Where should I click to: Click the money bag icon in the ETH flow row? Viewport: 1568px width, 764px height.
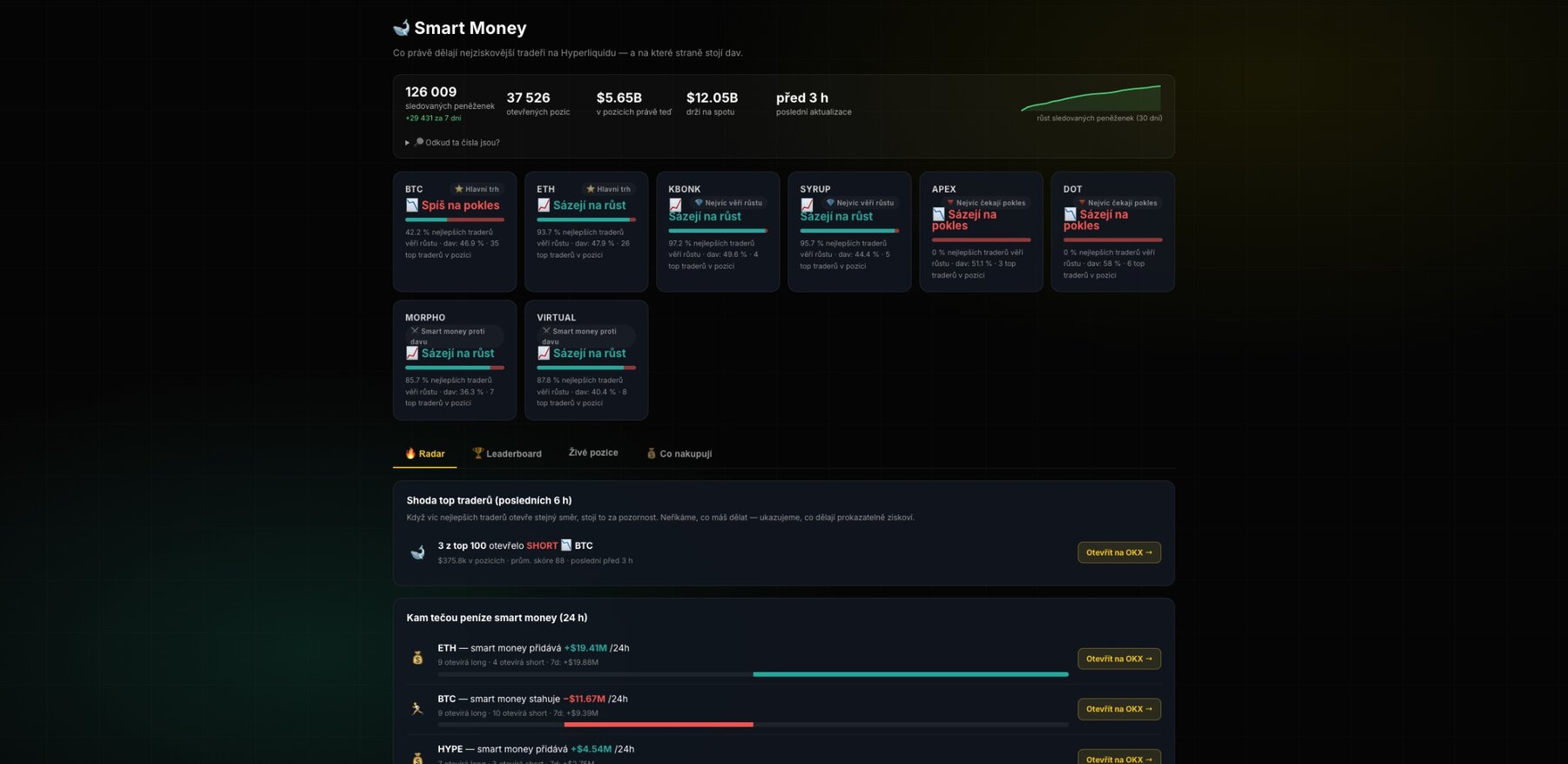click(x=417, y=658)
